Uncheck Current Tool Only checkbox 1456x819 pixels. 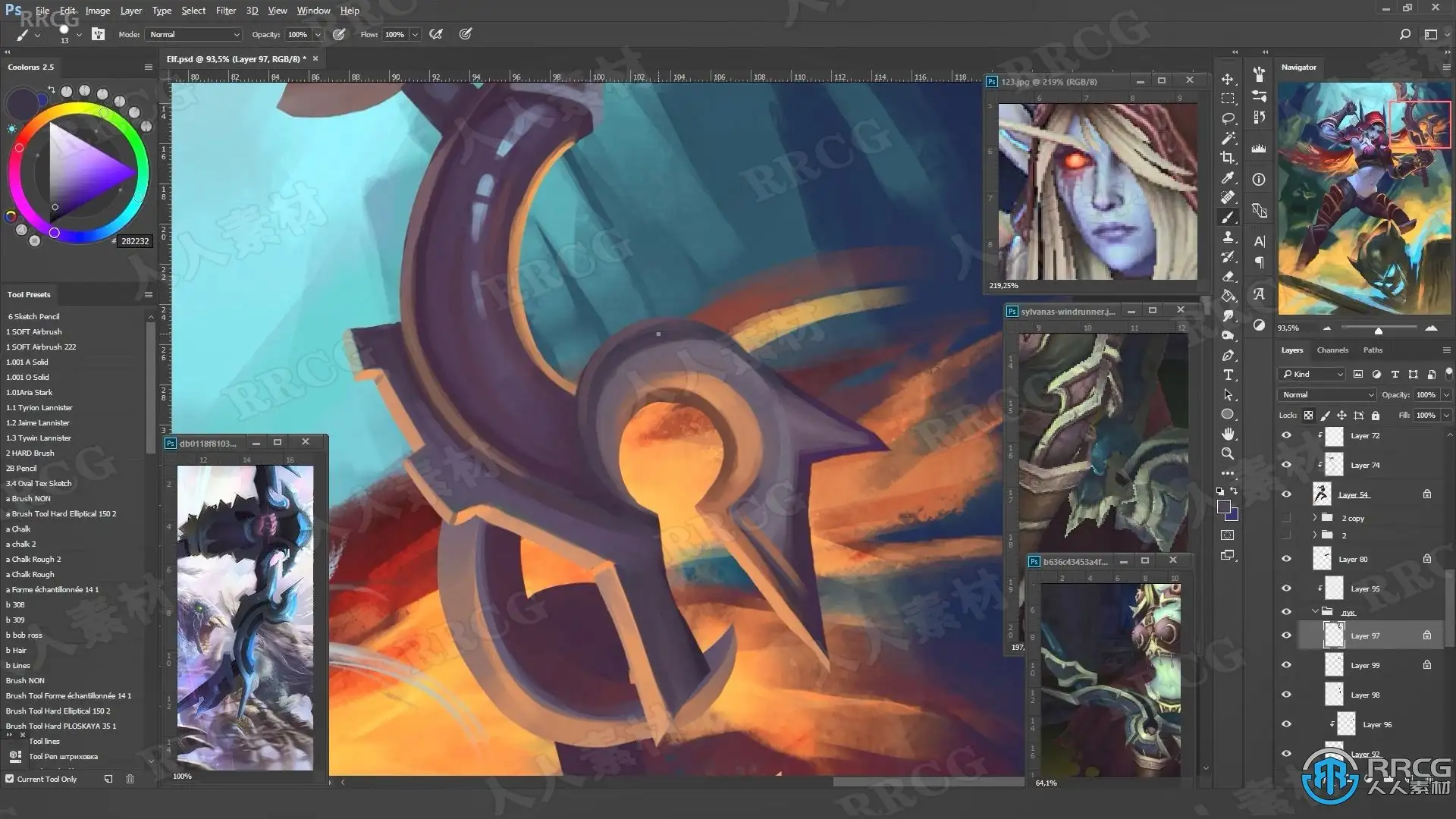click(x=10, y=779)
